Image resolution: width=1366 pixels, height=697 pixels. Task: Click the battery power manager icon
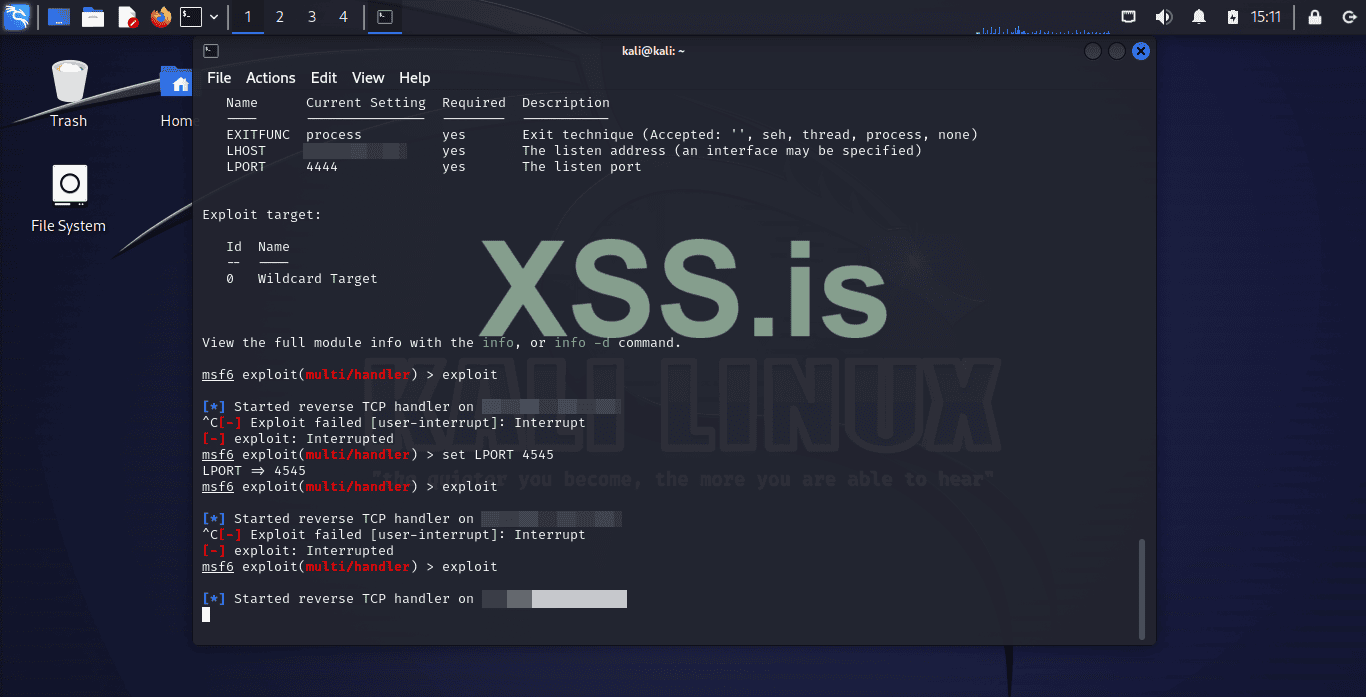pos(1233,17)
